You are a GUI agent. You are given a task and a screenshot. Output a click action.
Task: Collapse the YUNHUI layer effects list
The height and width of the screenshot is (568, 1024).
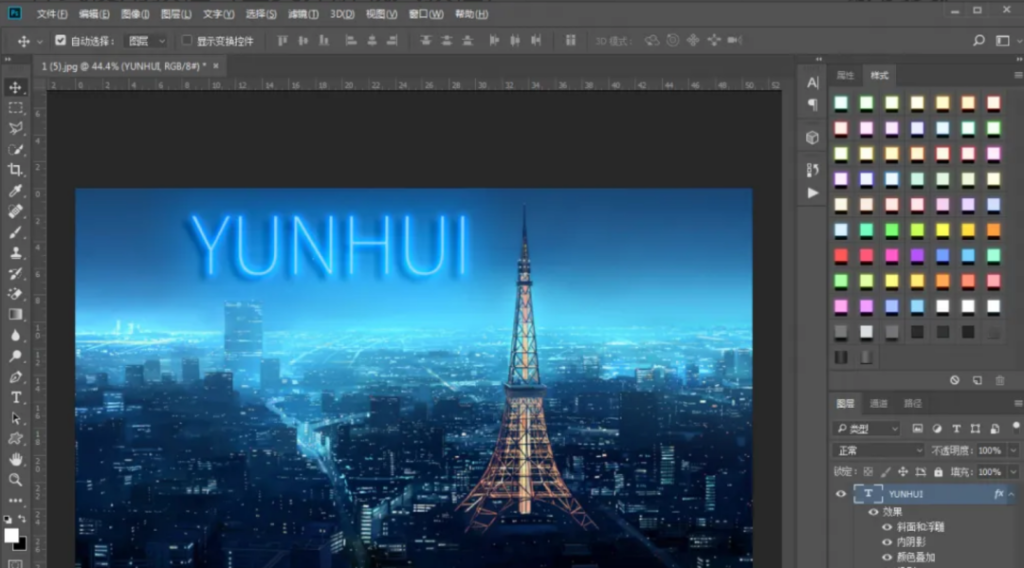(1012, 494)
